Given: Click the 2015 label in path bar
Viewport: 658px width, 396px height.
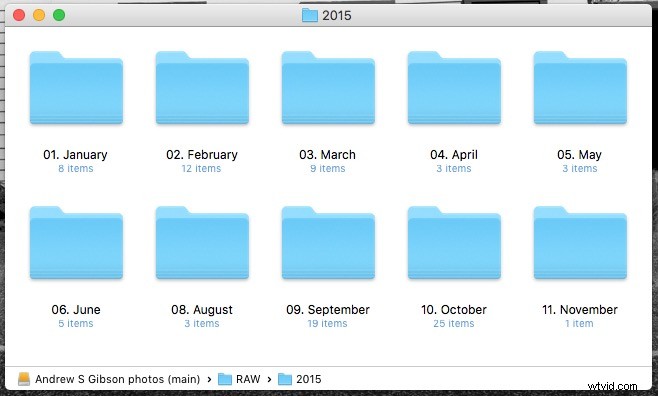Looking at the screenshot, I should [x=308, y=379].
